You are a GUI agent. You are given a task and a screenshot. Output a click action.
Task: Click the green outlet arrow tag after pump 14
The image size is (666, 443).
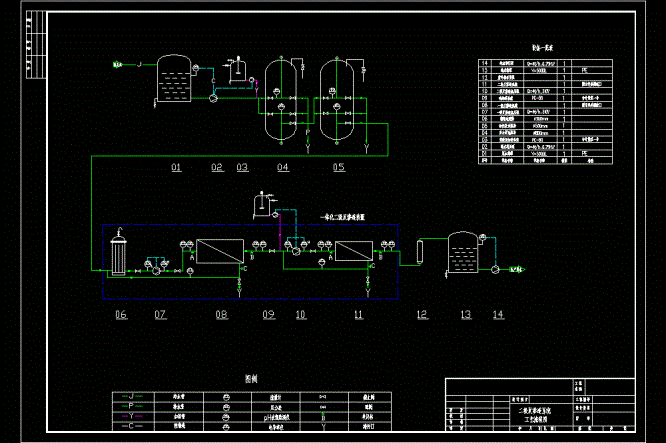tap(517, 269)
